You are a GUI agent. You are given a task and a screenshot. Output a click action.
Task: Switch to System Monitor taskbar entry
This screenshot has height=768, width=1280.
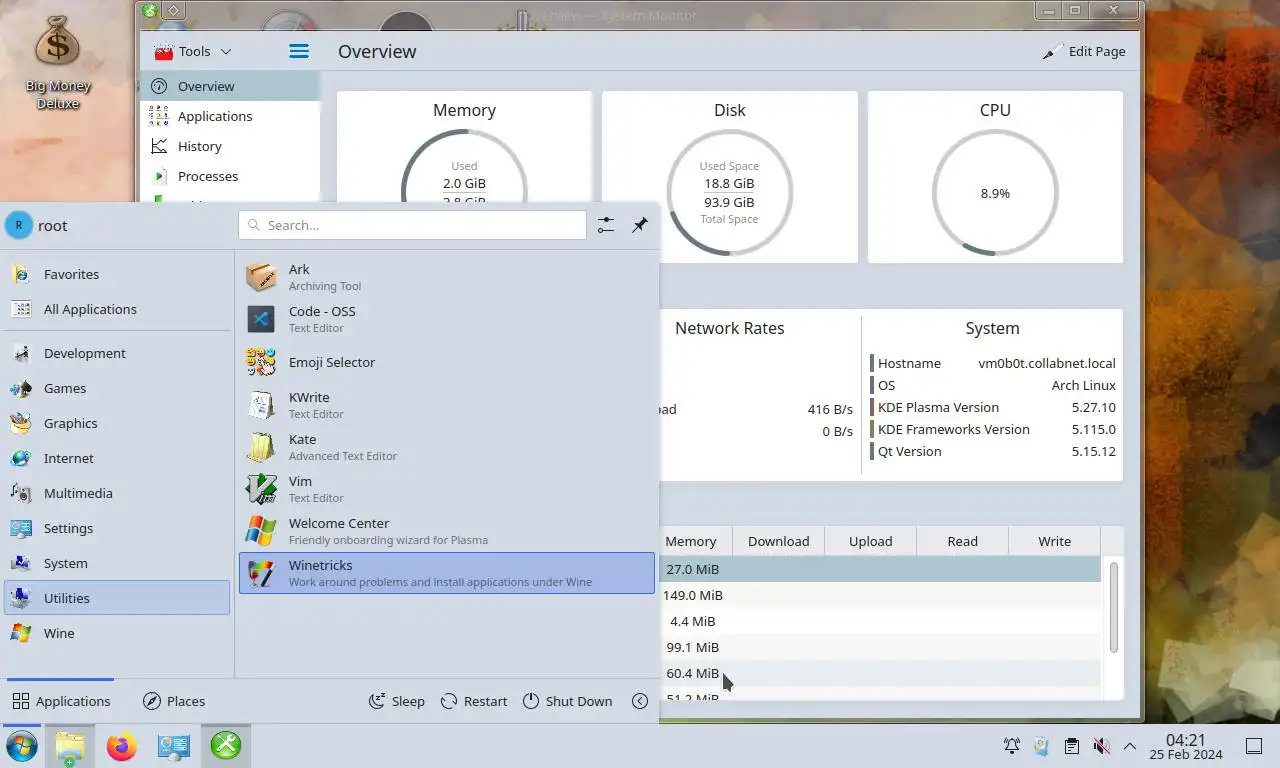pos(225,746)
